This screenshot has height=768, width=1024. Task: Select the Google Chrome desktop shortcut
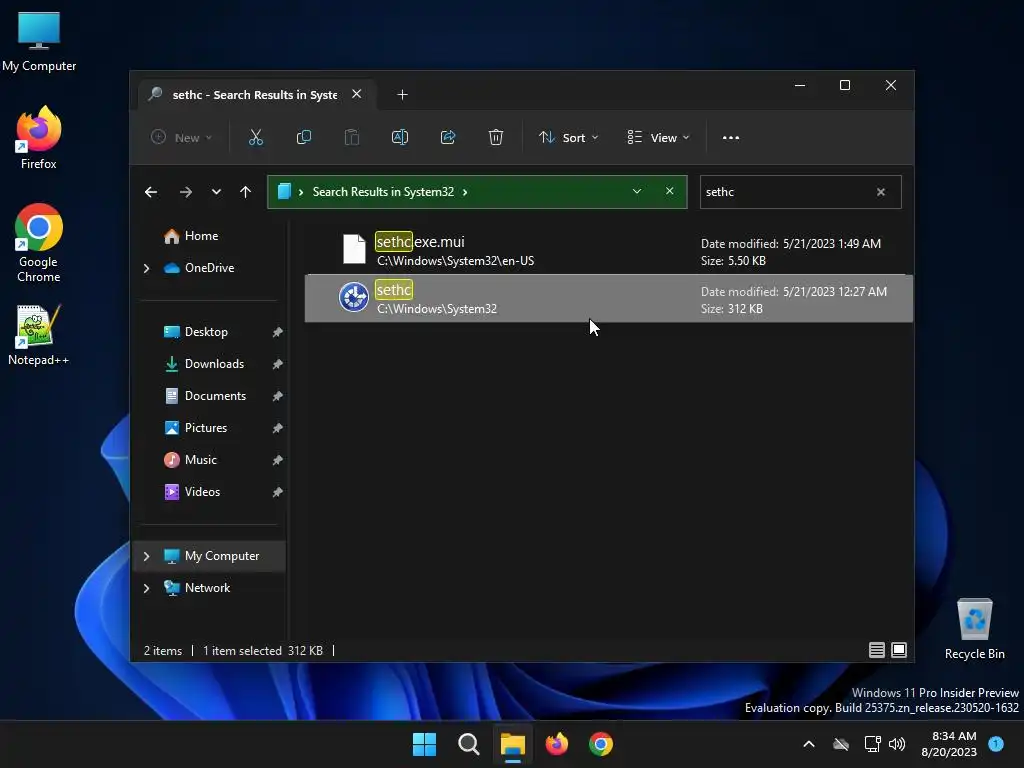click(x=39, y=243)
